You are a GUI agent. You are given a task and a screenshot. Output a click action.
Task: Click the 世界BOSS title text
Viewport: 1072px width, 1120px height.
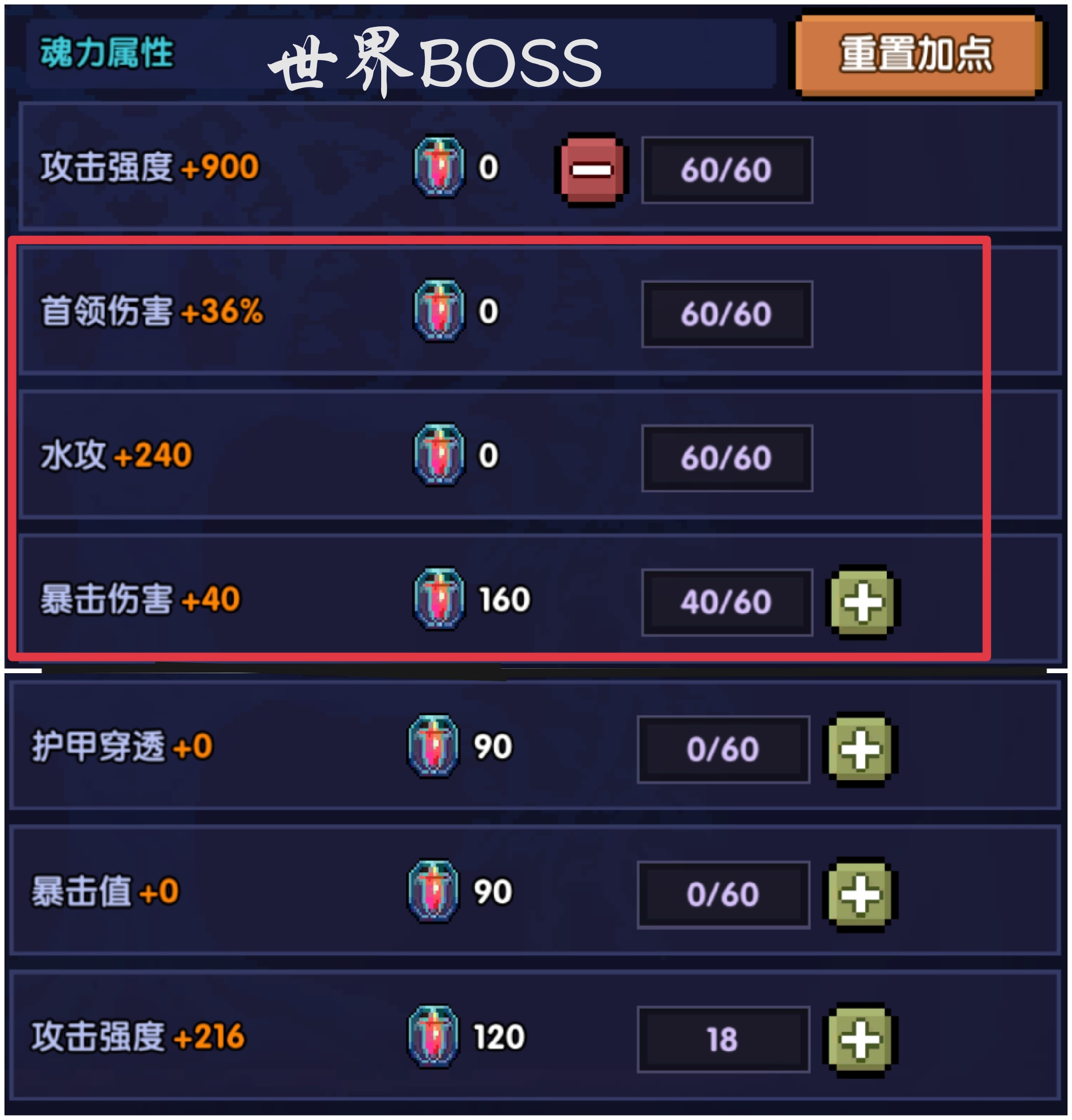click(435, 62)
